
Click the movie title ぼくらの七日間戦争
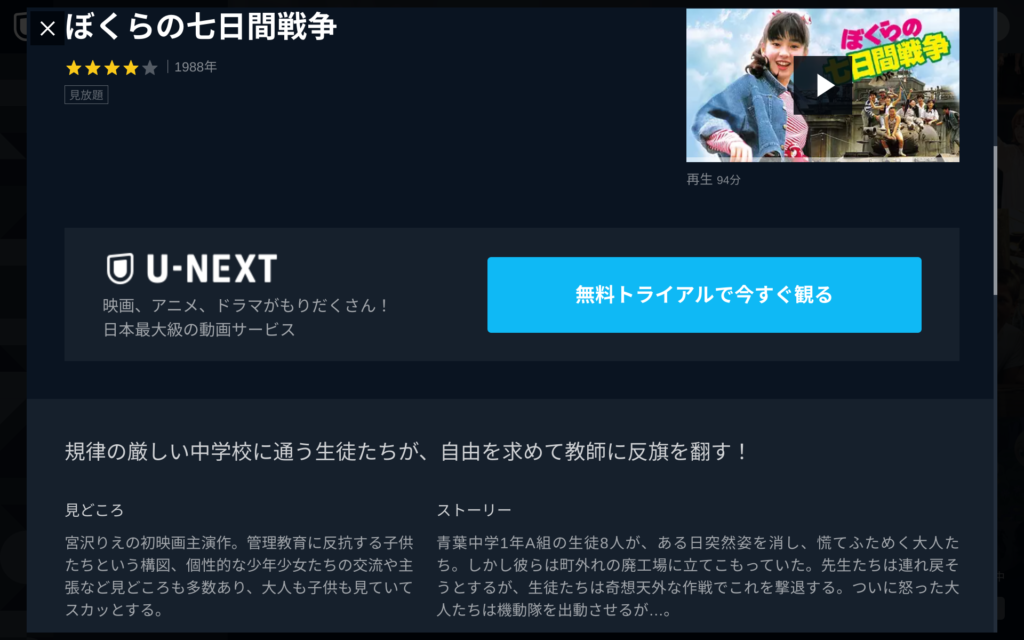coord(200,27)
